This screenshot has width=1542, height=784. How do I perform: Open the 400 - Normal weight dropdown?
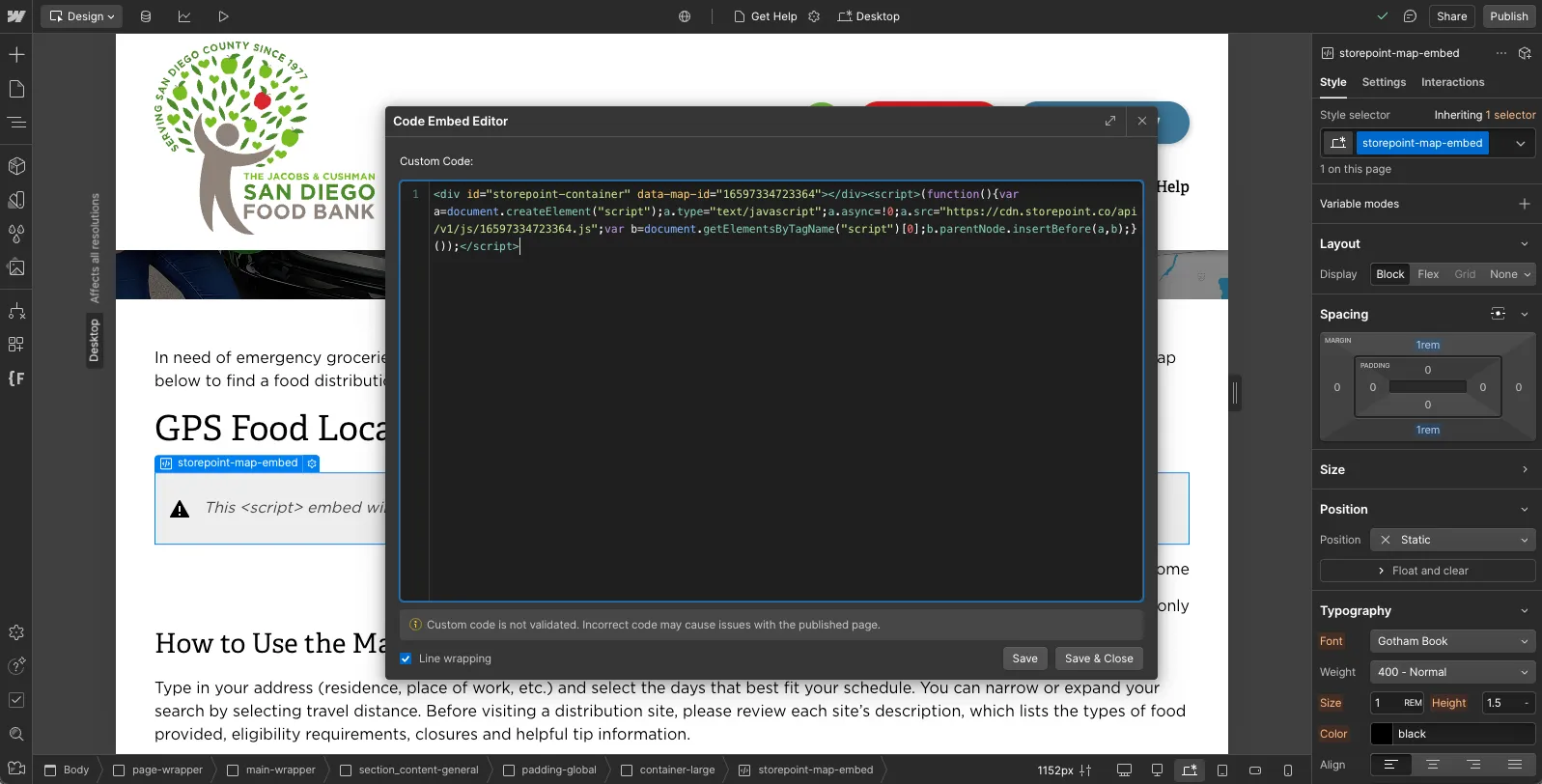coord(1453,672)
